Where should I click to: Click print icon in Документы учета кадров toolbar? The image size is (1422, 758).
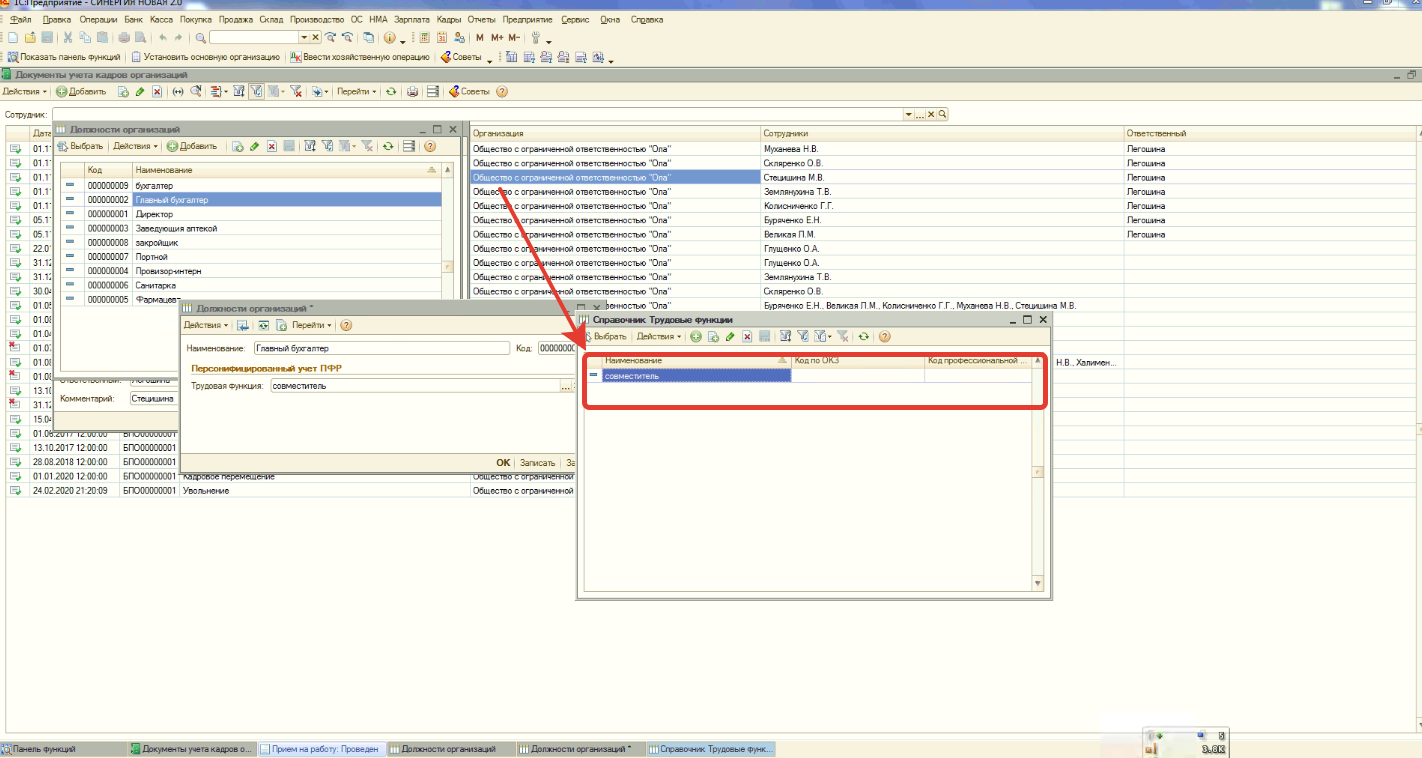click(412, 92)
